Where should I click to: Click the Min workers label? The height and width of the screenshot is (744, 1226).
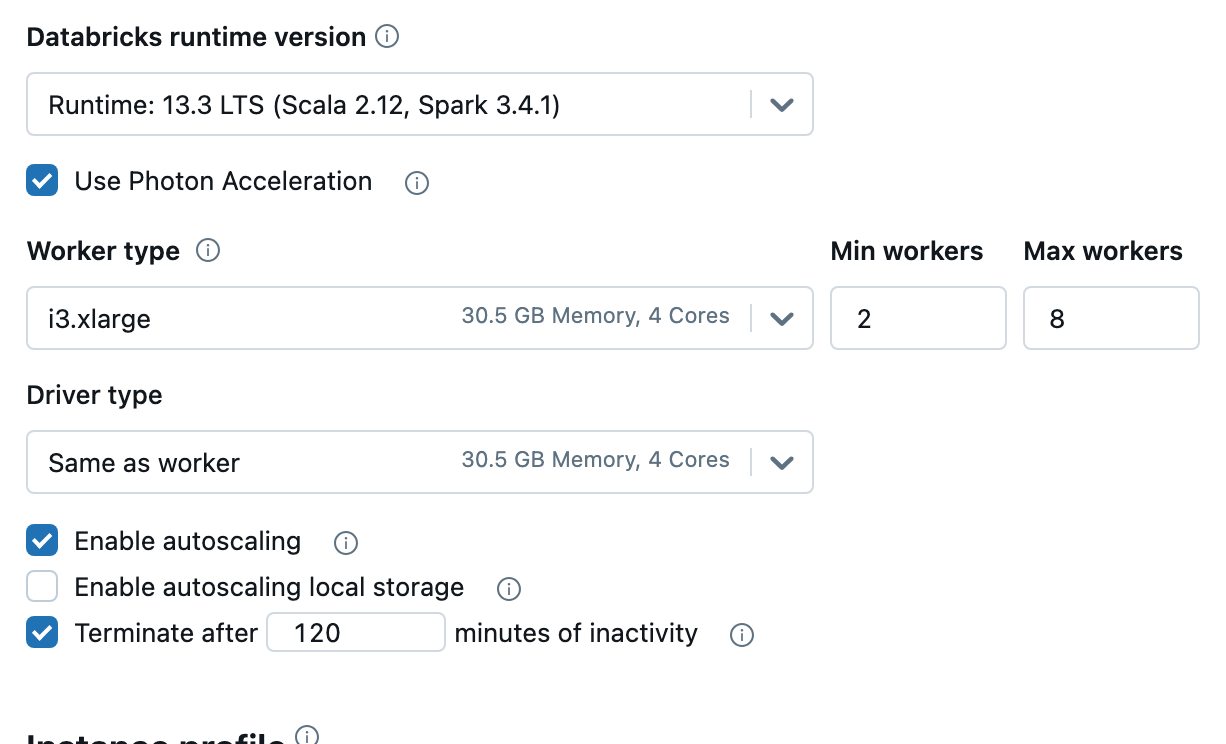click(907, 251)
